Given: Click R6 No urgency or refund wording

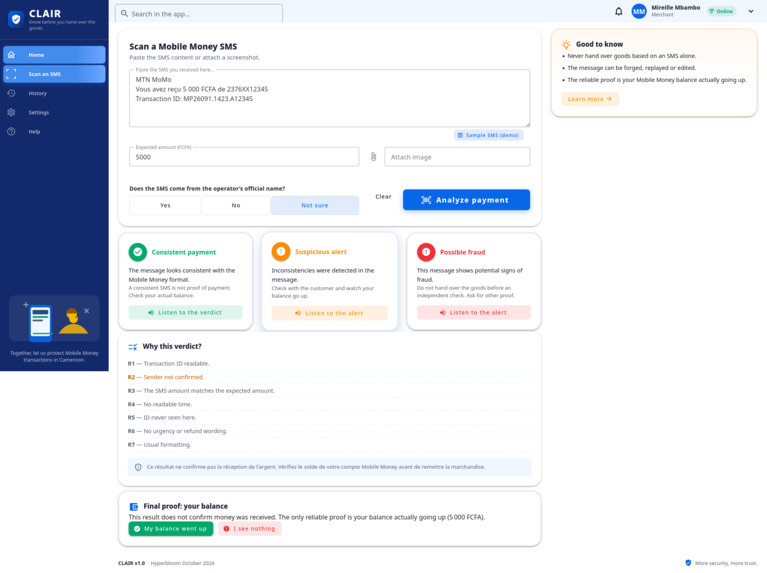Looking at the screenshot, I should click(x=329, y=431).
